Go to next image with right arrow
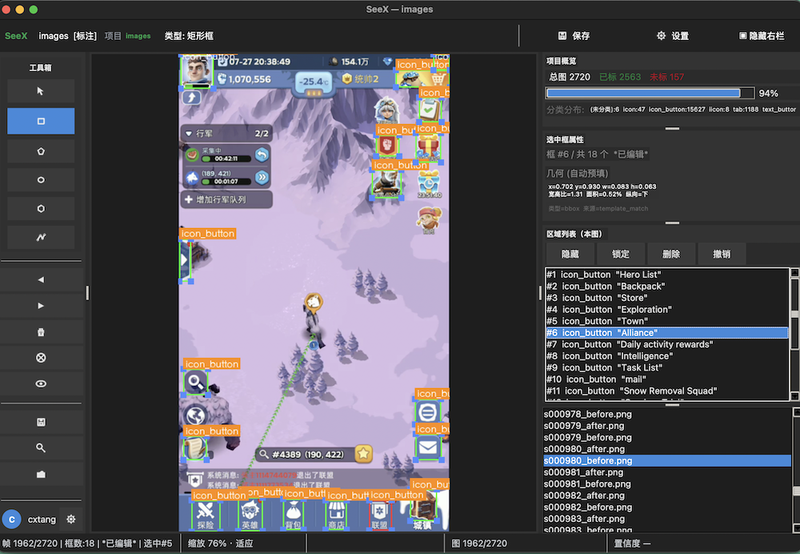Image resolution: width=800 pixels, height=554 pixels. click(x=41, y=306)
